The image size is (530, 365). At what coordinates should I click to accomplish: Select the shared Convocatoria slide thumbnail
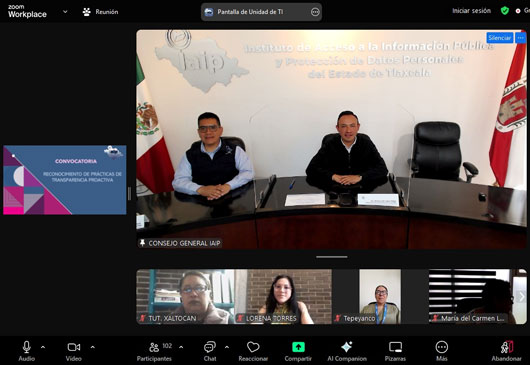coord(65,180)
